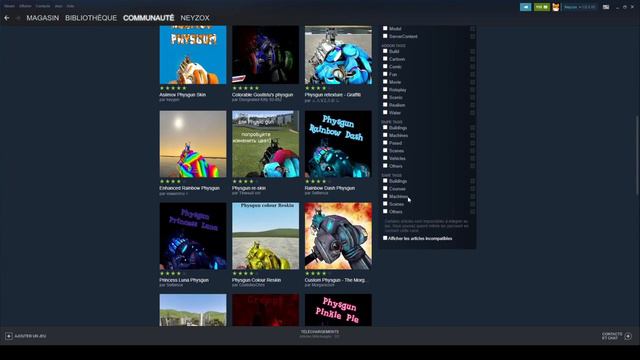The height and width of the screenshot is (360, 640).
Task: Check the Realism tag checkbox
Action: point(385,104)
